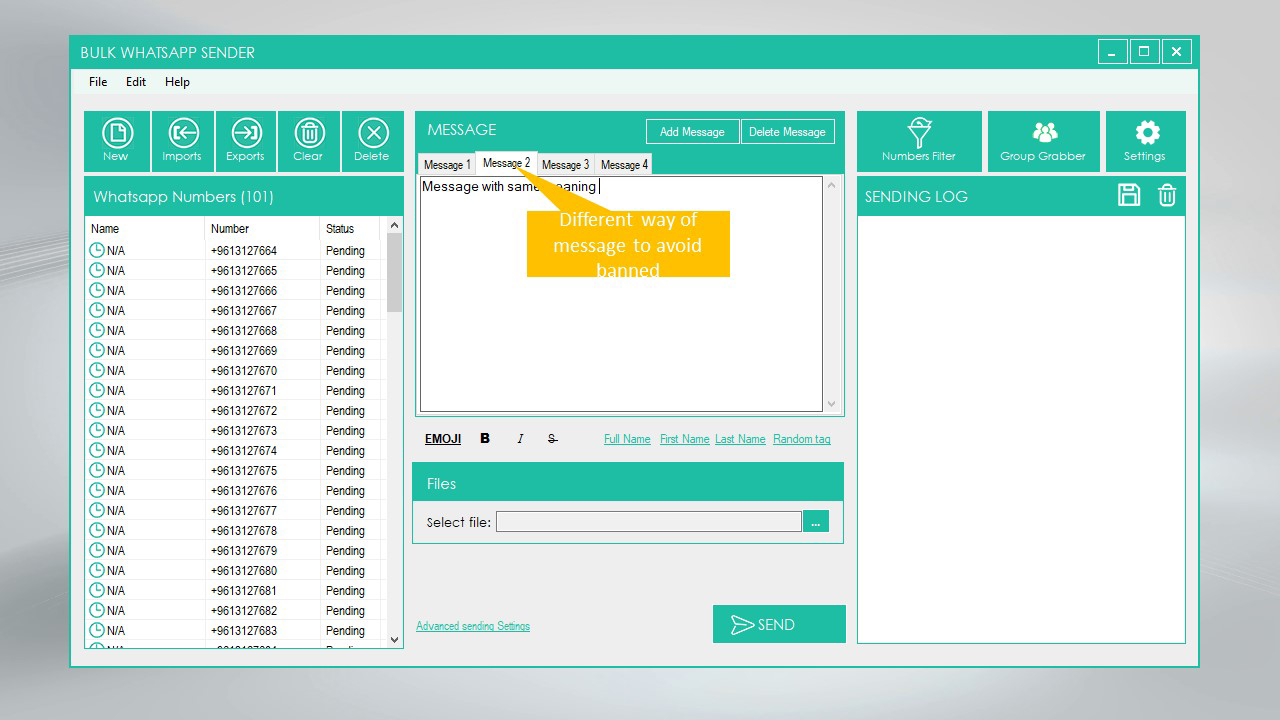1280x720 pixels.
Task: Select number +9613127667
Action: pyautogui.click(x=243, y=311)
